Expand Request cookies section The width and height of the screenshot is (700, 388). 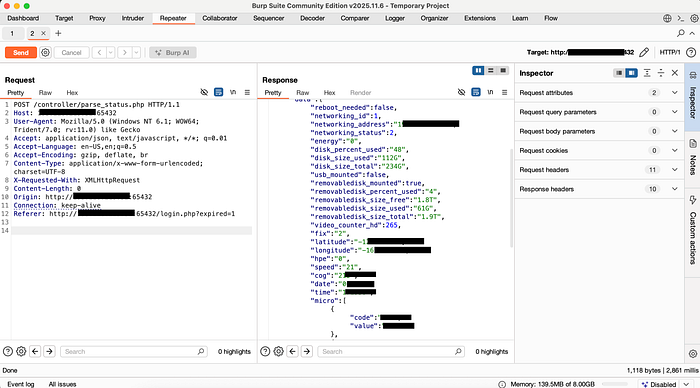[675, 150]
